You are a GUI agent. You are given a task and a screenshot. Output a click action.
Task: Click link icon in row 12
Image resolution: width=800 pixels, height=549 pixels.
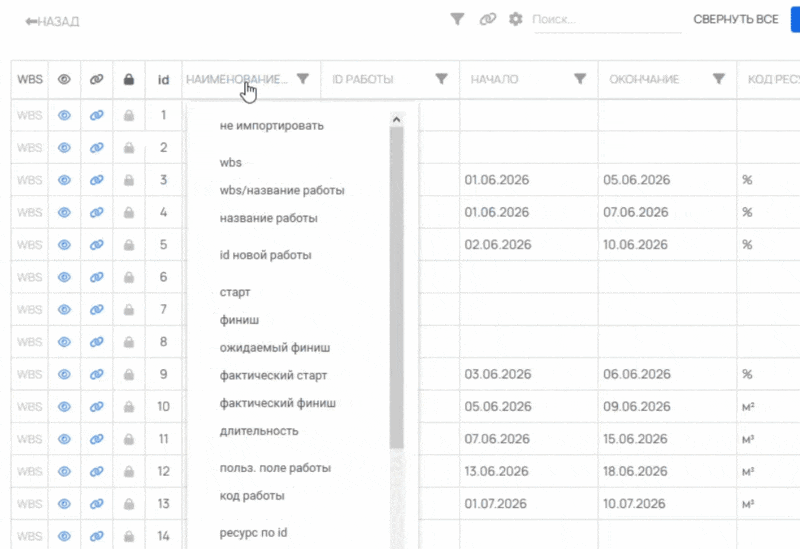pos(96,471)
